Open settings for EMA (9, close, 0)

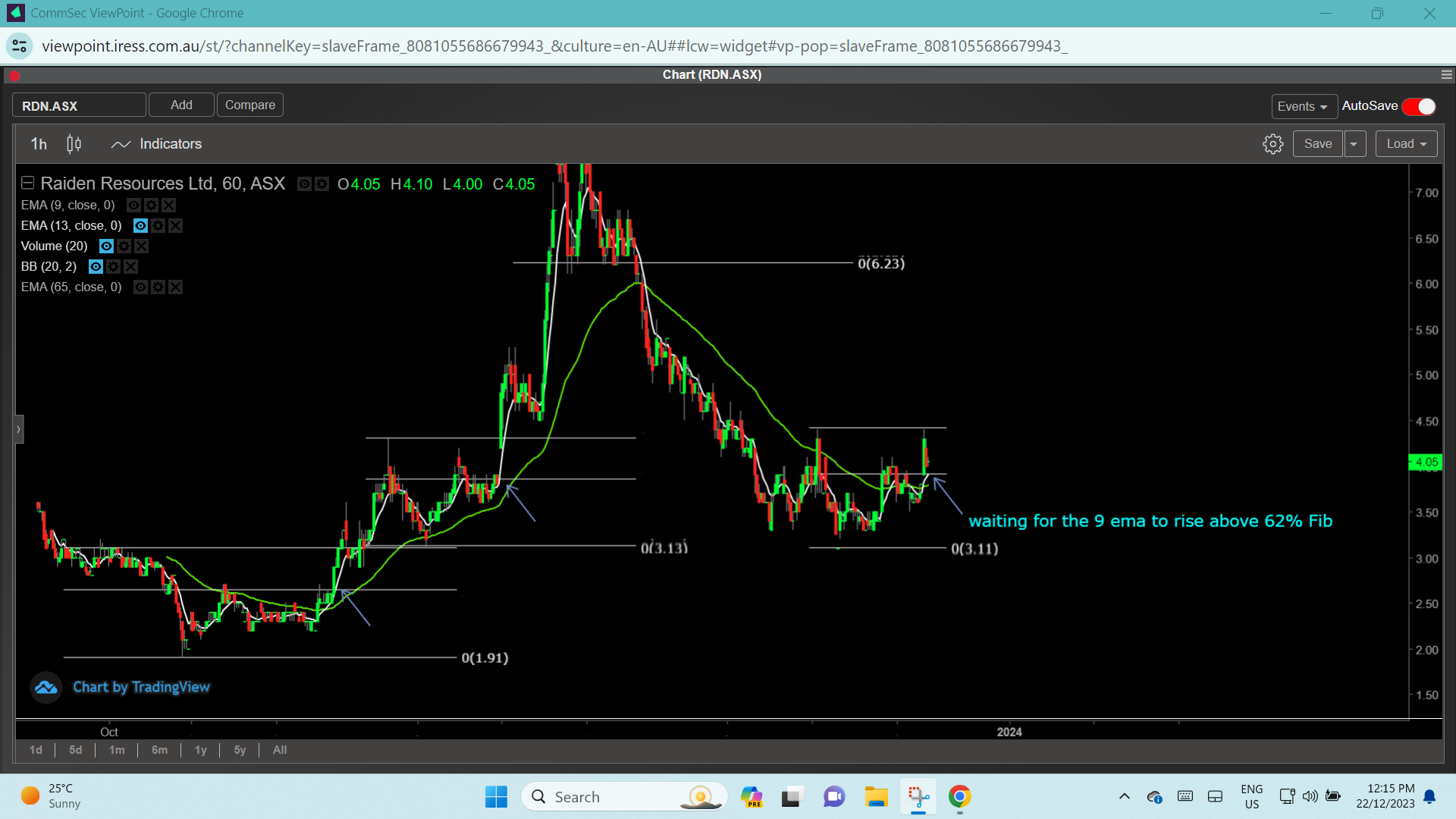click(x=151, y=206)
